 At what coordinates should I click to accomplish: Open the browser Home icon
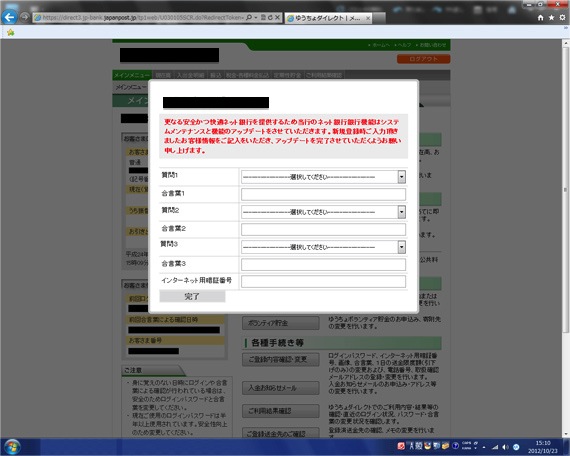[x=541, y=17]
